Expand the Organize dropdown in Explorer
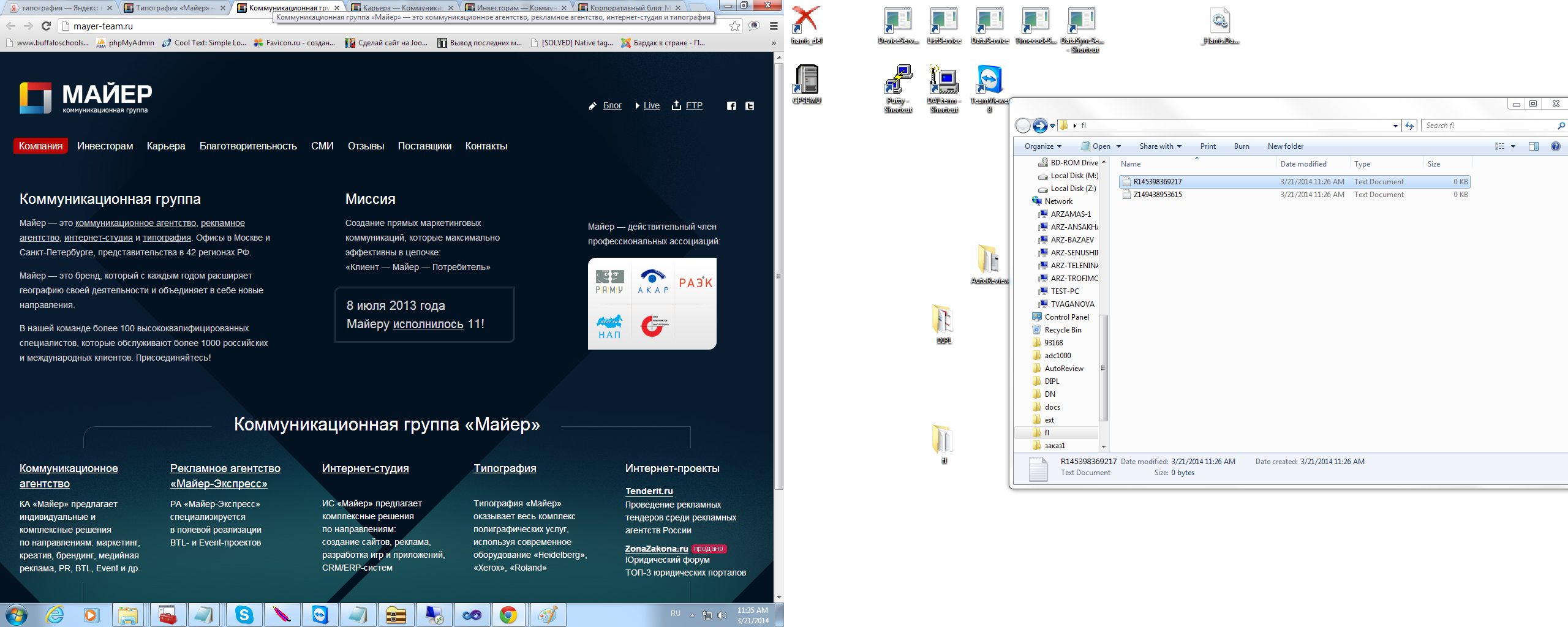 coord(1042,146)
